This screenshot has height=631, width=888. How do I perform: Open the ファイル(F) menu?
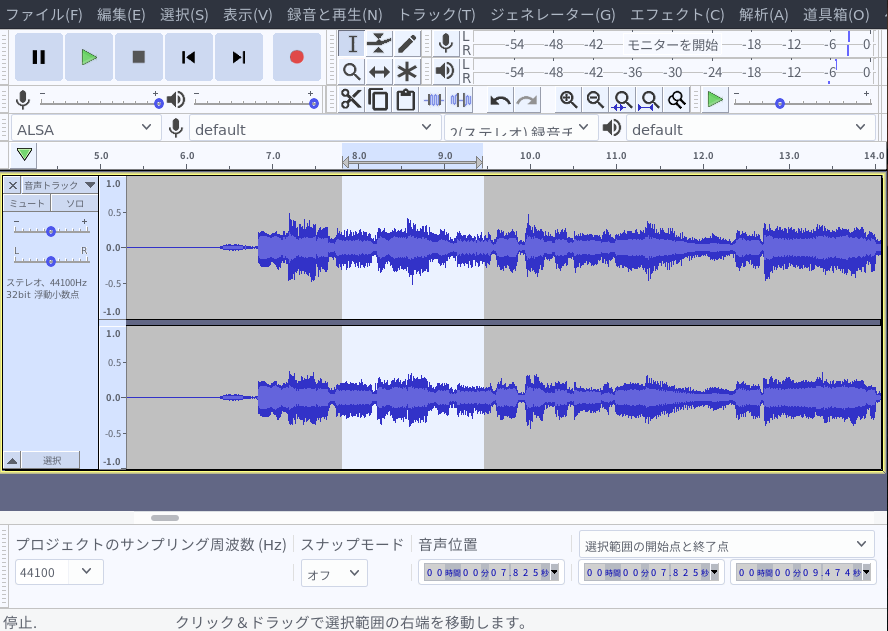tap(44, 14)
